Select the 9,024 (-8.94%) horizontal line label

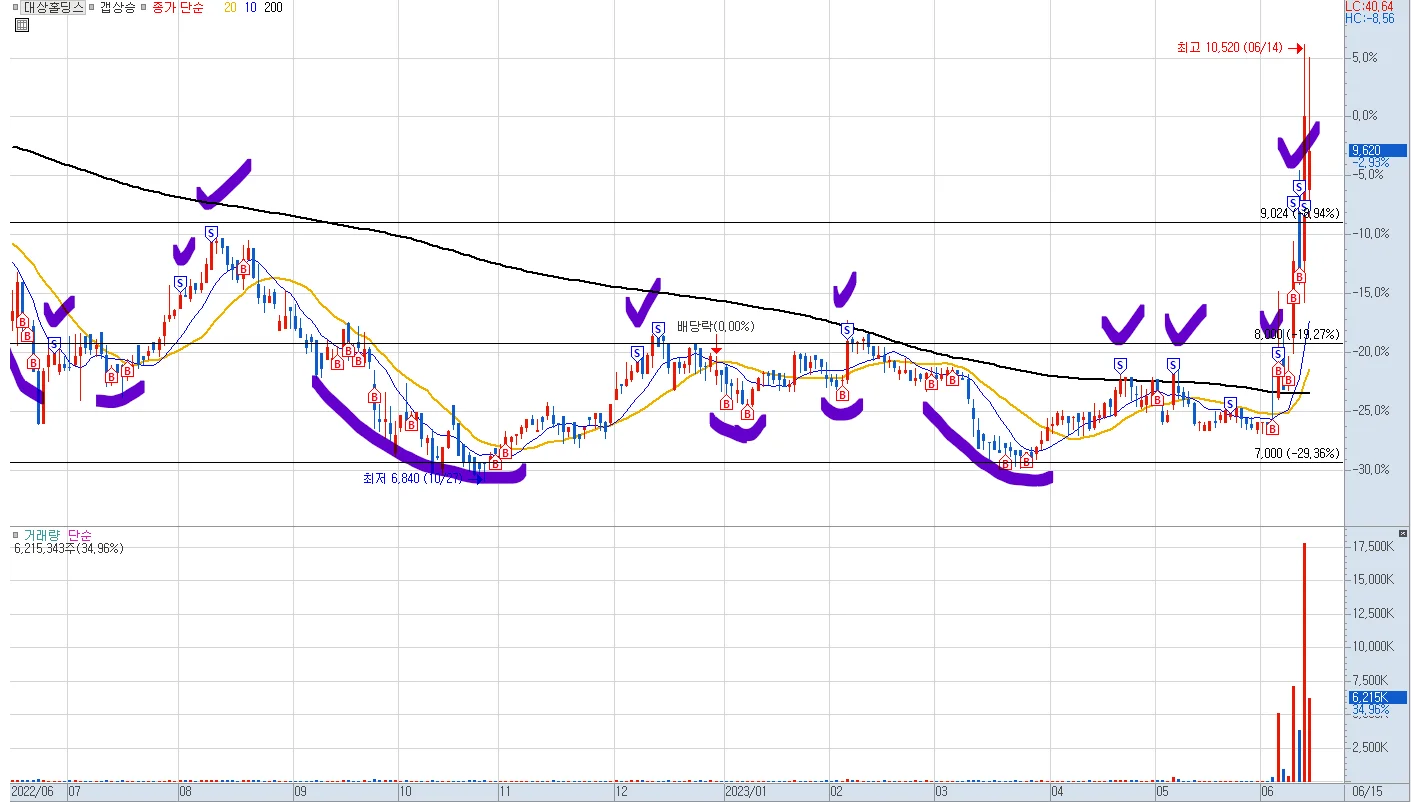[x=1299, y=213]
